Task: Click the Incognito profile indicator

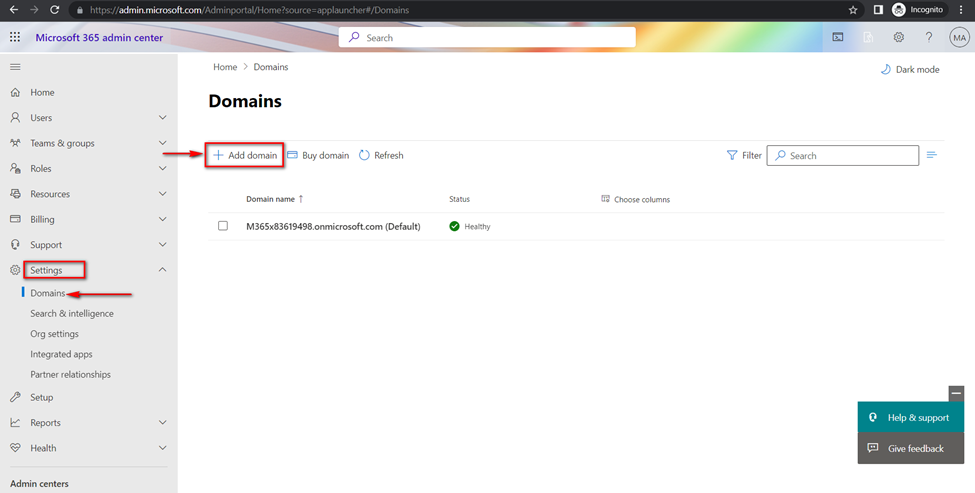Action: tap(918, 10)
